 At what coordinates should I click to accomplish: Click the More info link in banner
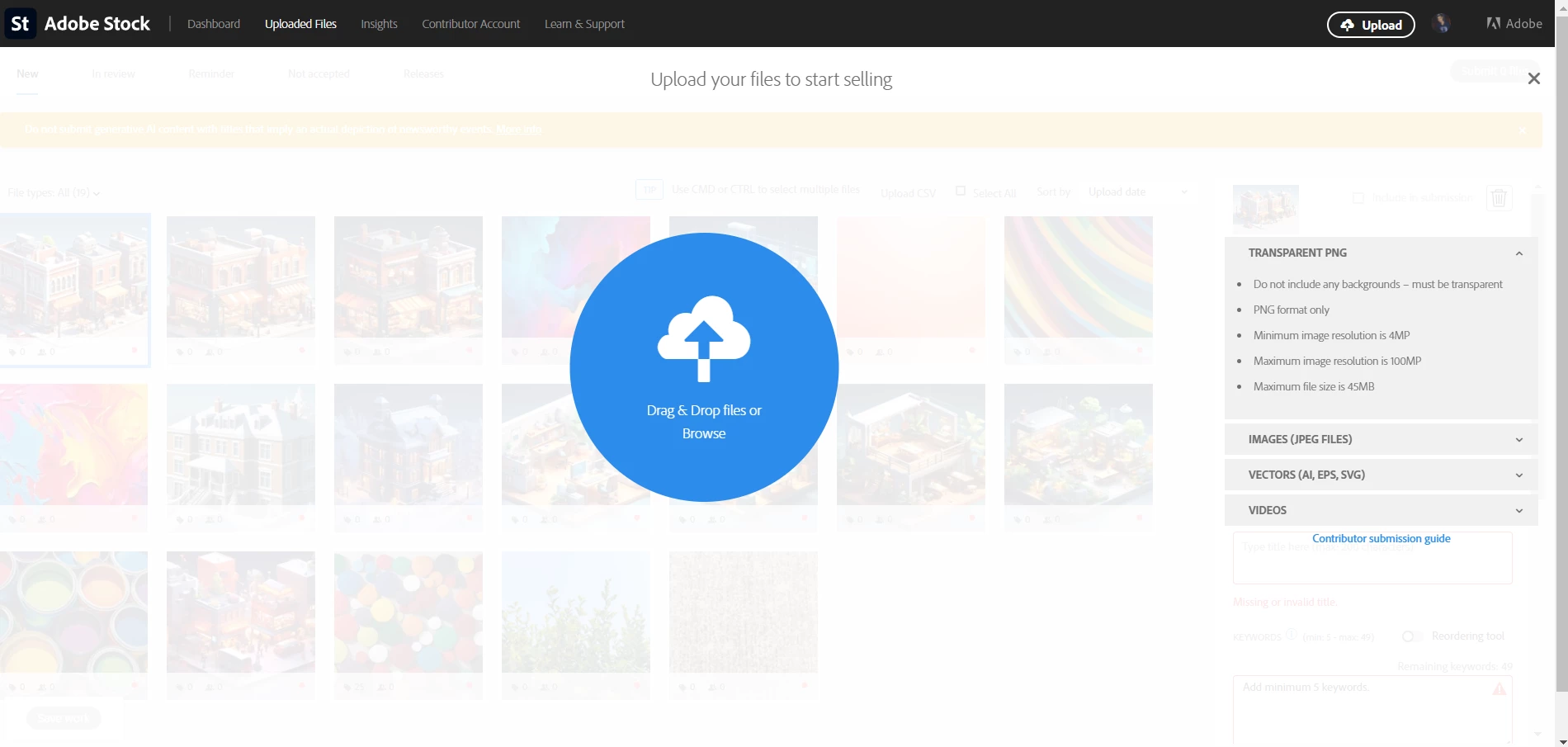[518, 130]
